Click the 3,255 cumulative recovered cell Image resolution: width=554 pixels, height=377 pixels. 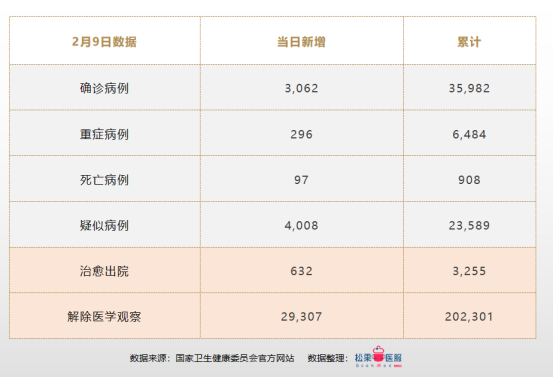(x=469, y=271)
